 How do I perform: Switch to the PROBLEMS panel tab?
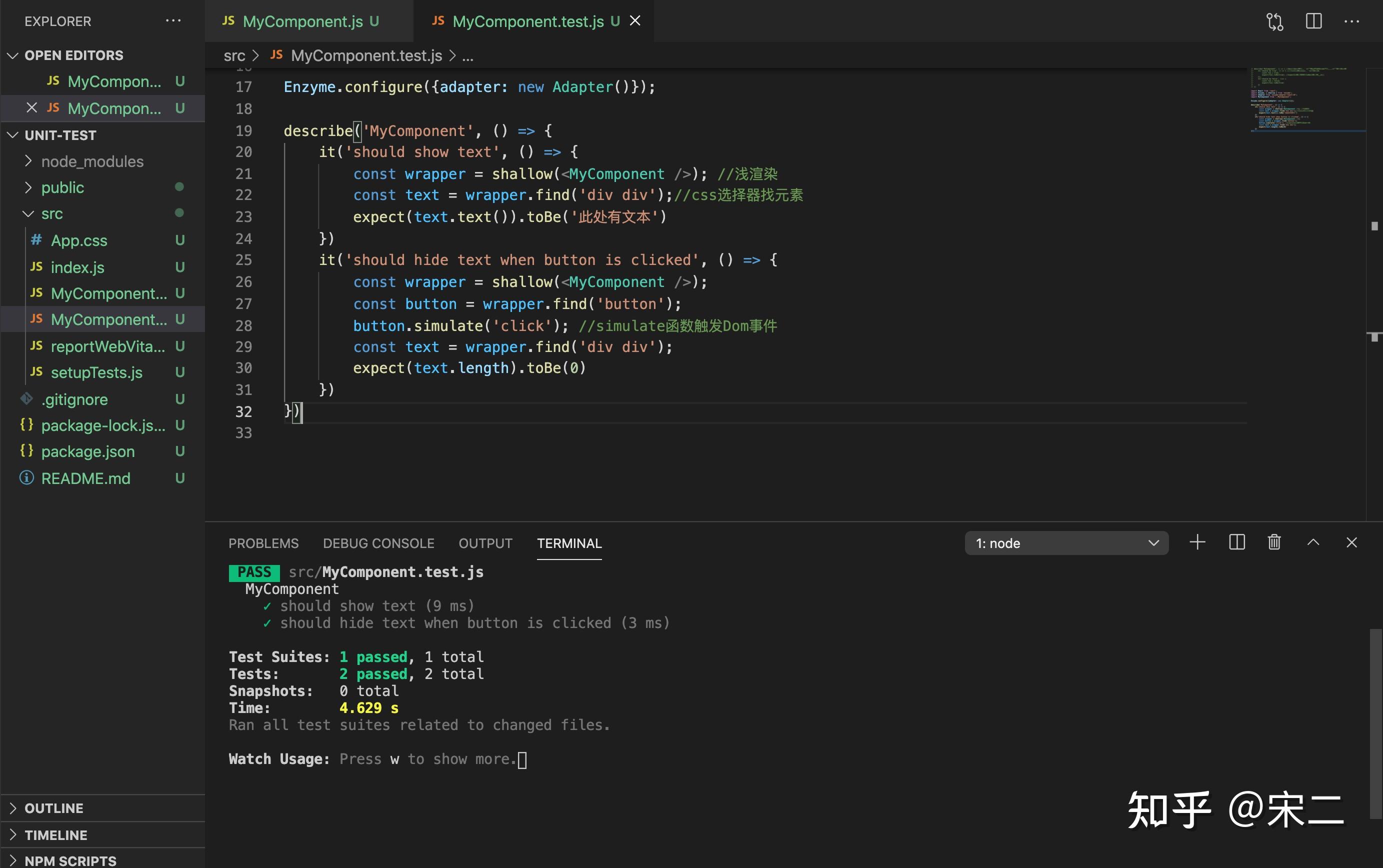pyautogui.click(x=263, y=543)
